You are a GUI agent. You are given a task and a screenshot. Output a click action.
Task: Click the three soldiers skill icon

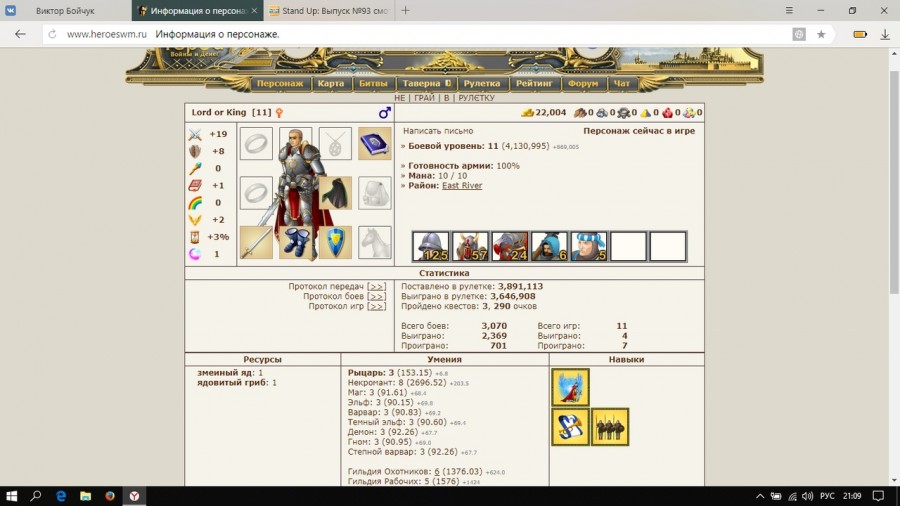pos(610,427)
